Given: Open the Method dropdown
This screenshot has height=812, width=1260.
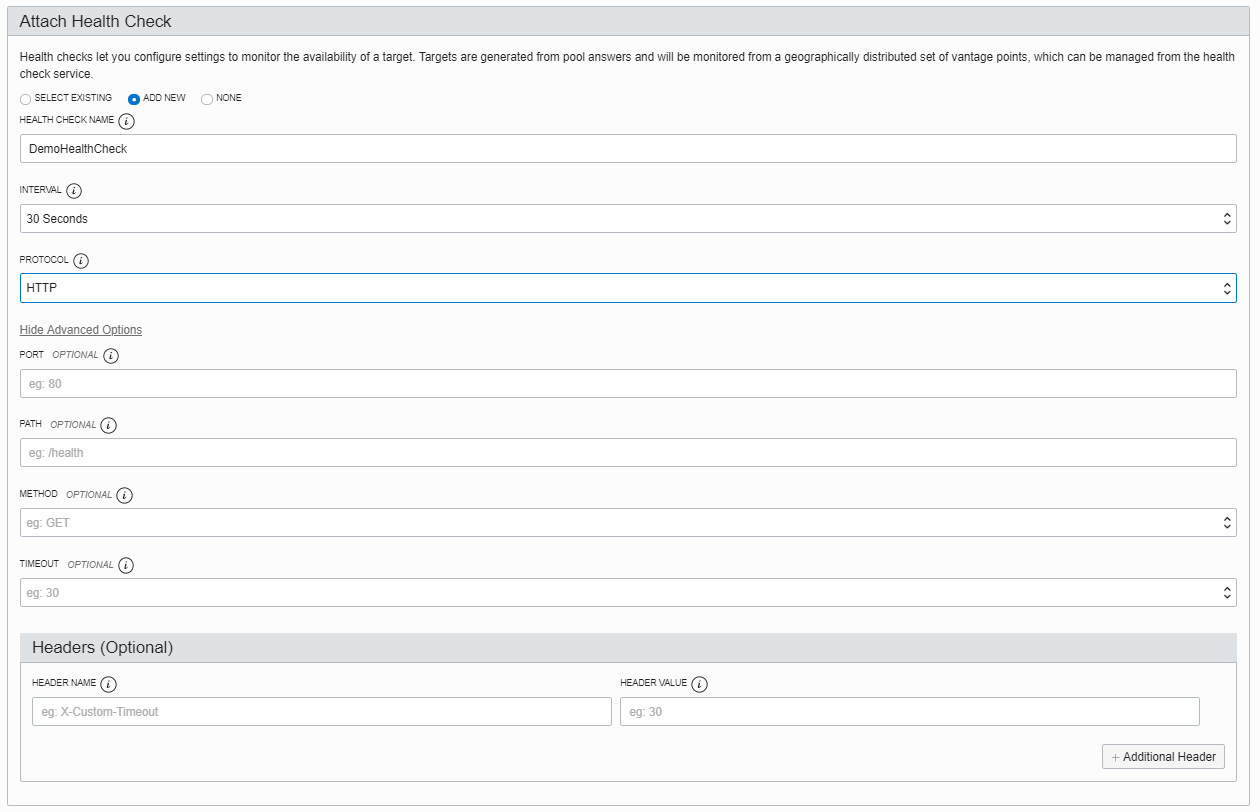Looking at the screenshot, I should 628,522.
